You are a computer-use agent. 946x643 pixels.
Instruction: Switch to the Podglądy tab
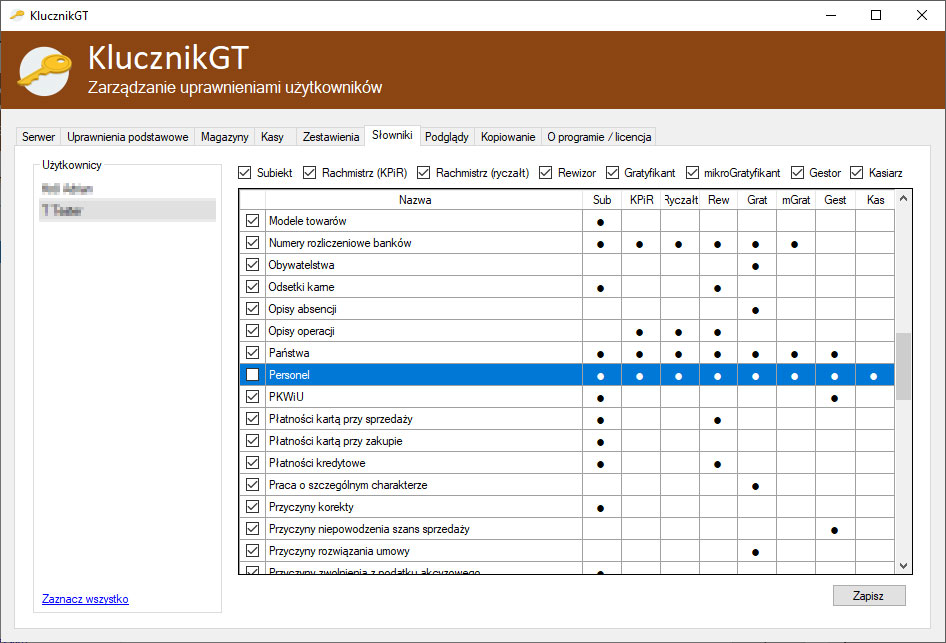(x=446, y=137)
